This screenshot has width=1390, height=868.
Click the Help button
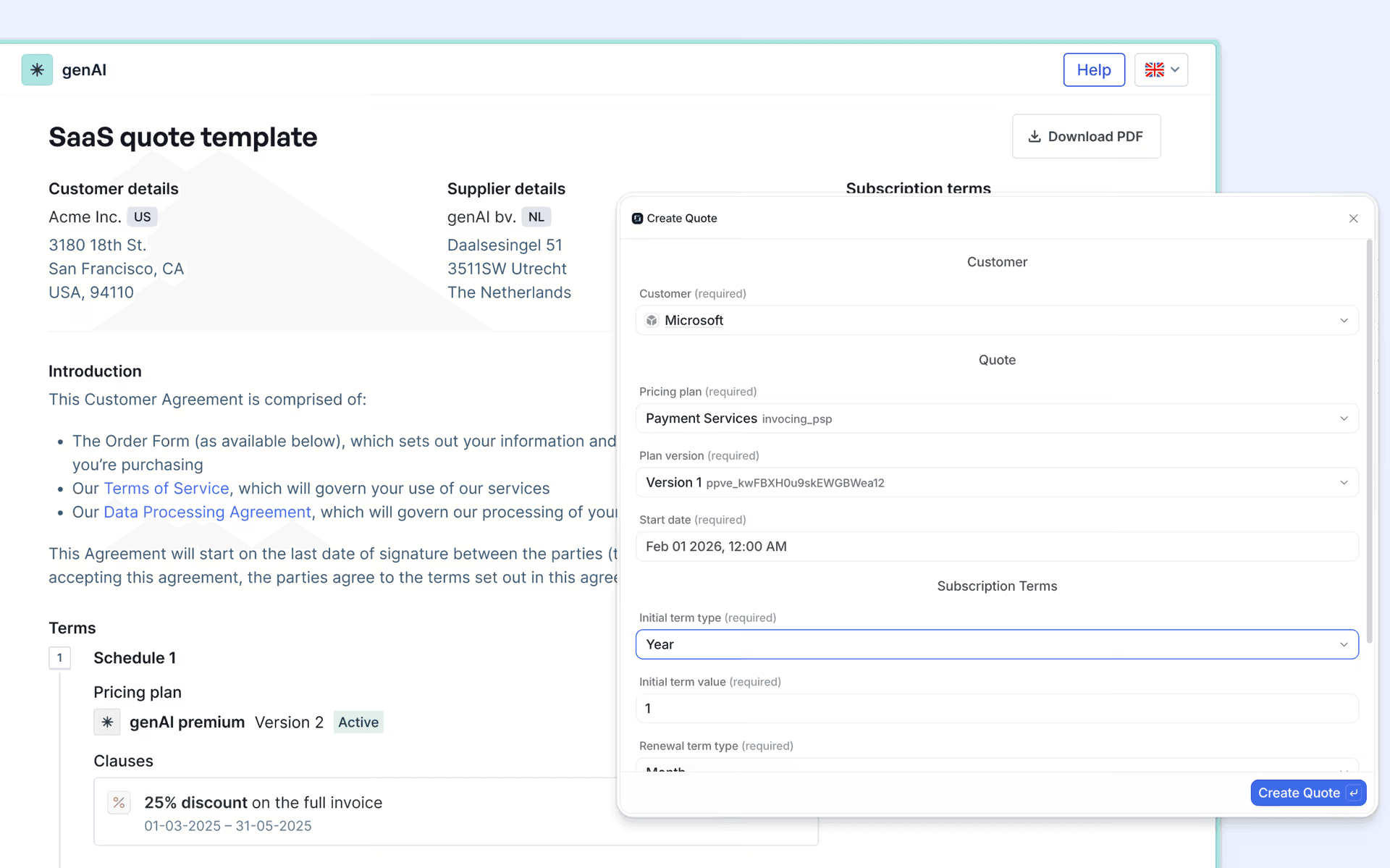click(x=1093, y=70)
